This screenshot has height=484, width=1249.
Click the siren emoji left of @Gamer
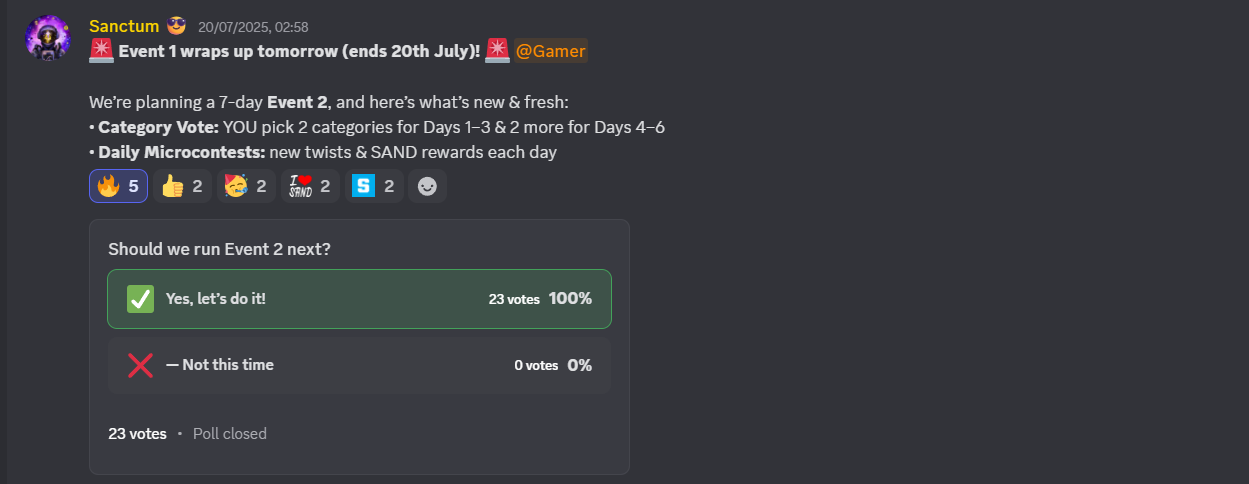pos(497,51)
